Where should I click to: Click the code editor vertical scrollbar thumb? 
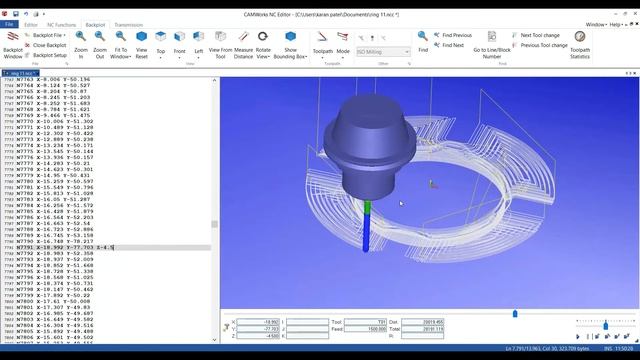(x=214, y=224)
